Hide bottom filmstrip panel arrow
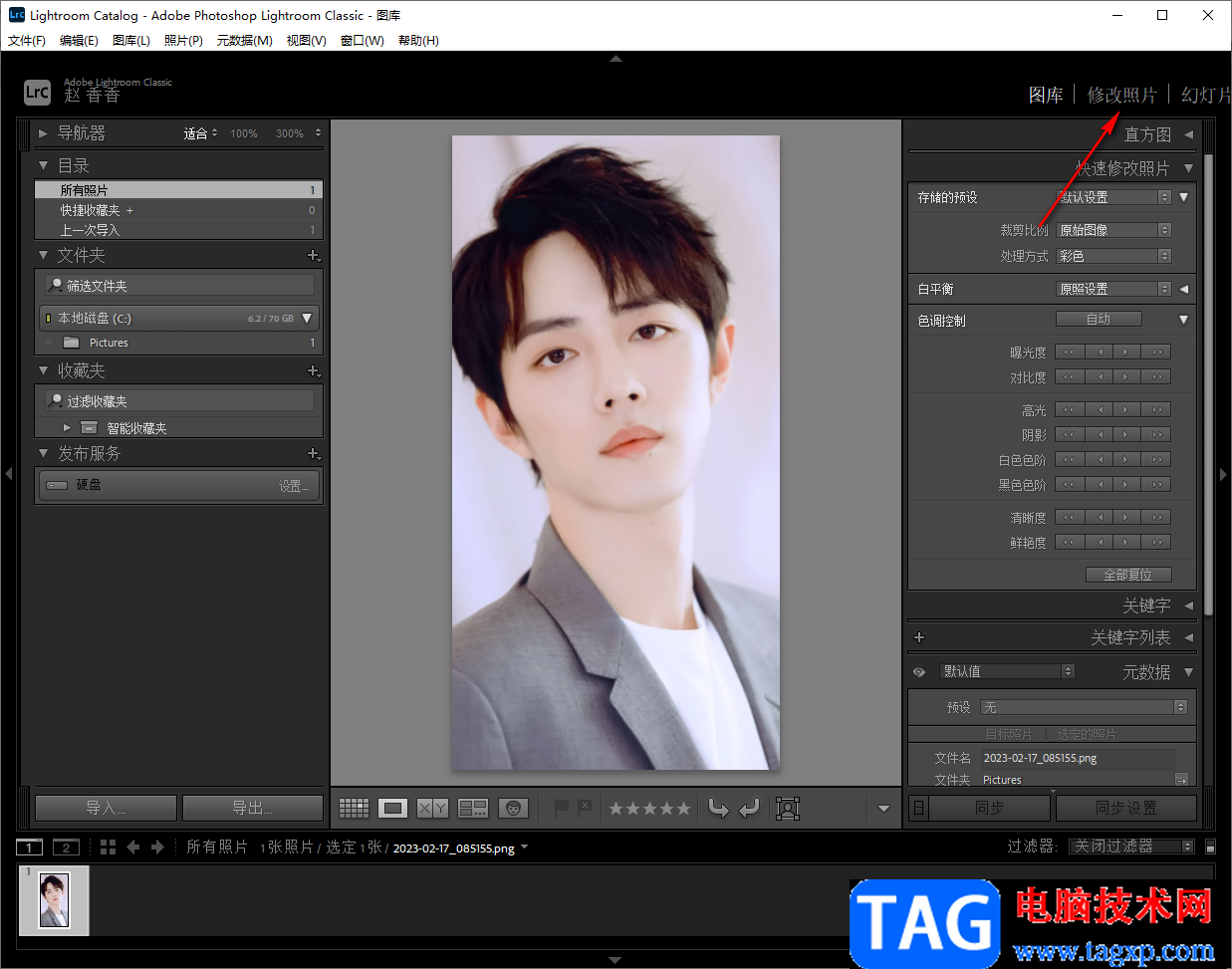1232x969 pixels. [x=616, y=960]
